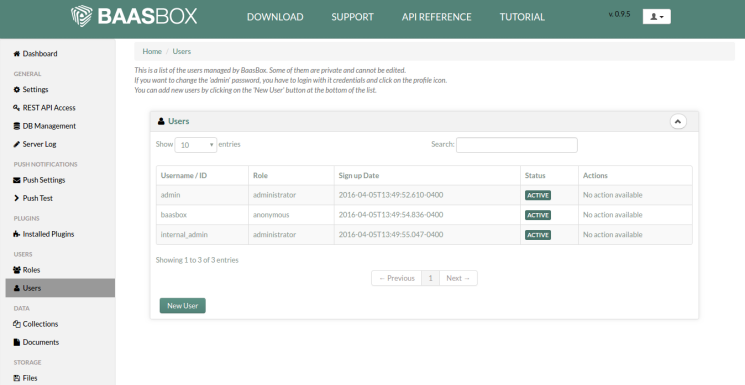This screenshot has height=385, width=745.
Task: Open Installed Plugins page
Action: pos(48,234)
